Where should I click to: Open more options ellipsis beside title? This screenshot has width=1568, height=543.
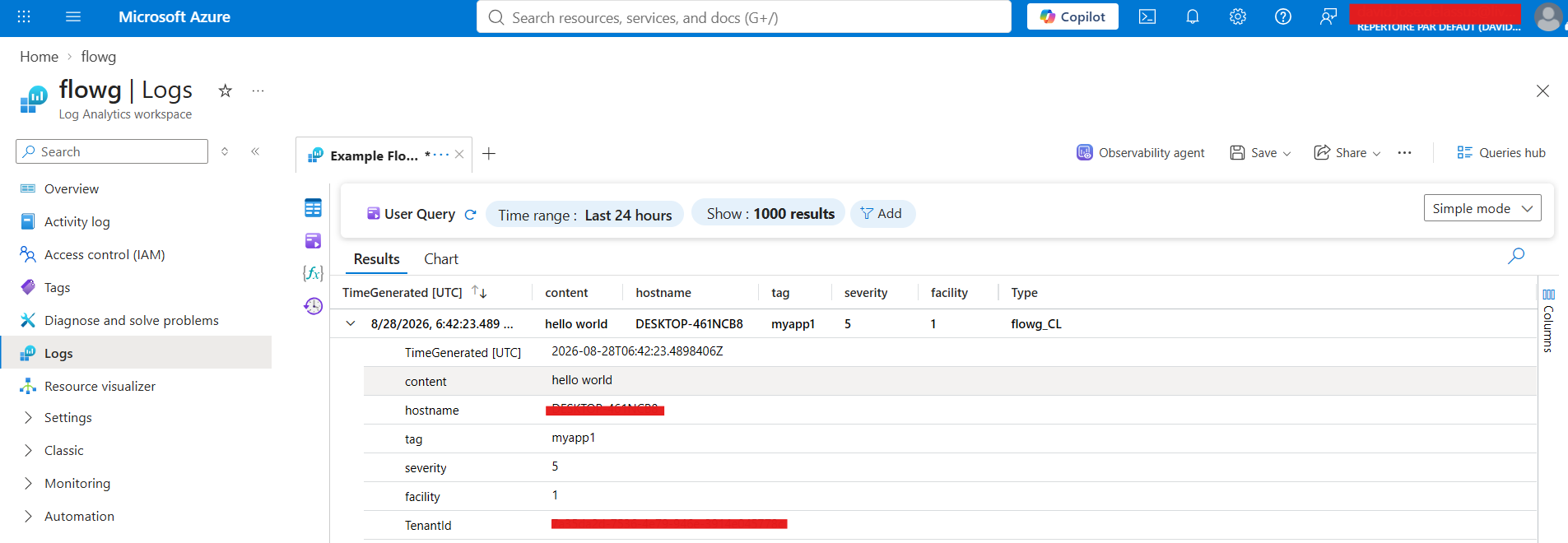258,90
